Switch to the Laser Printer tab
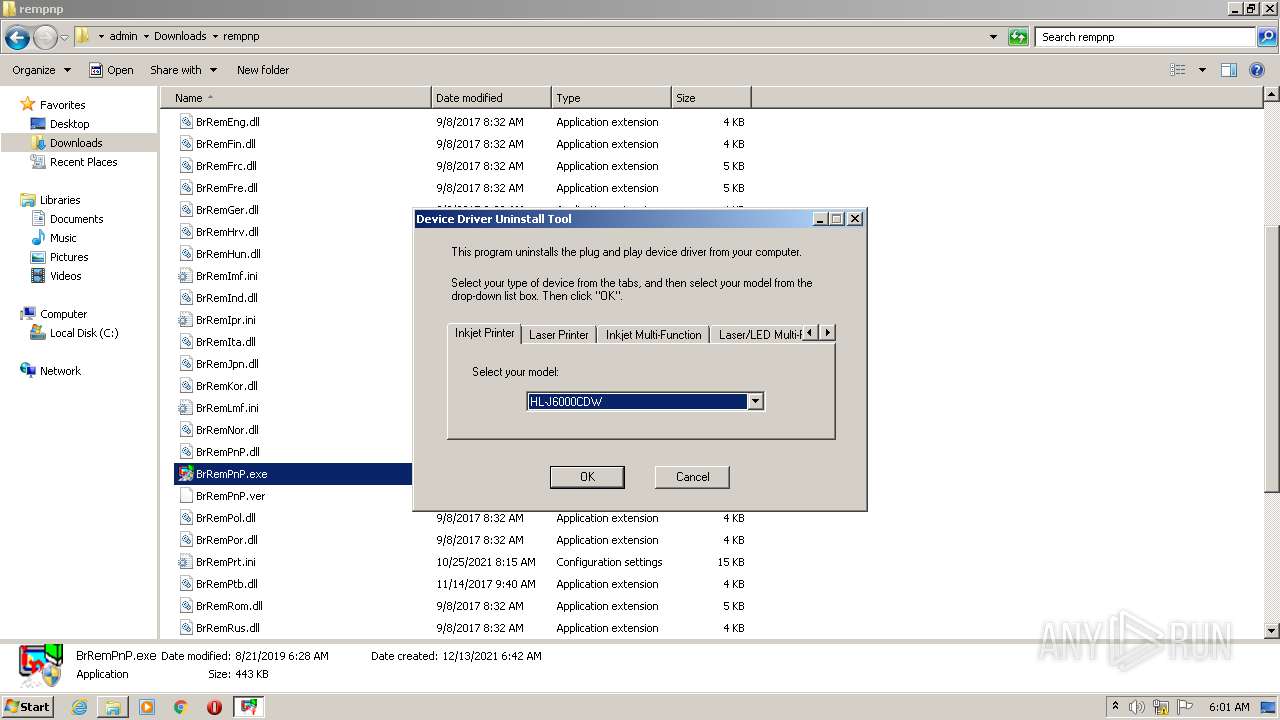The width and height of the screenshot is (1280, 720). coord(559,335)
